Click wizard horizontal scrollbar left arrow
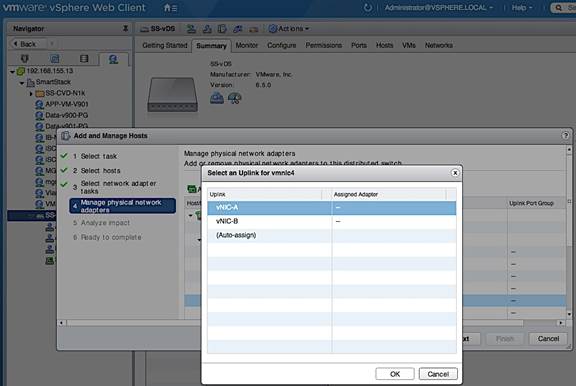 point(62,323)
